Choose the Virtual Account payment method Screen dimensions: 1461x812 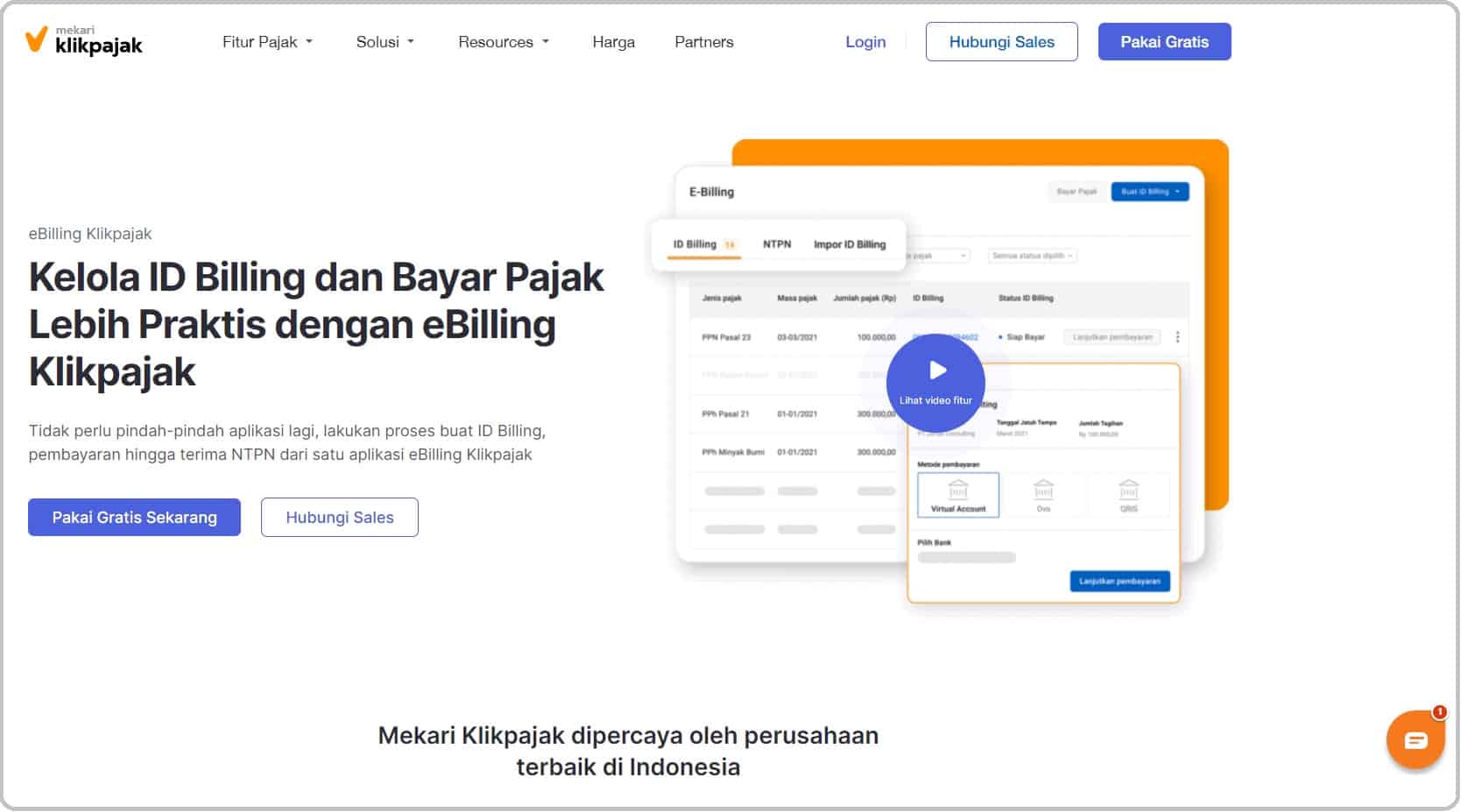[958, 495]
